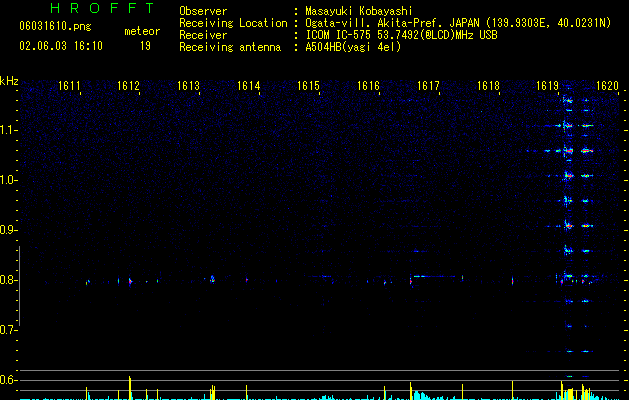Click the 1619 time marker

click(548, 86)
